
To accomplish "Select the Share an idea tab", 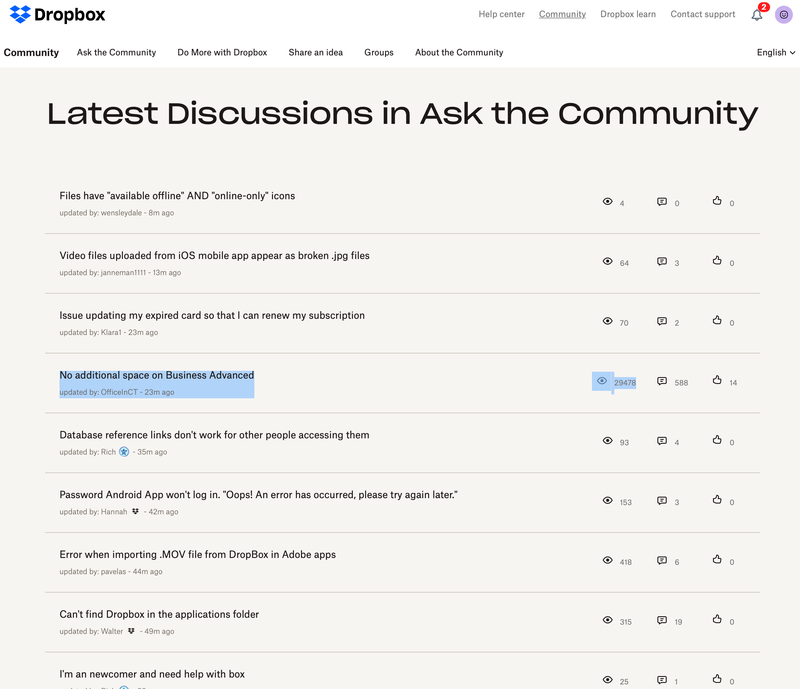I will coord(315,52).
